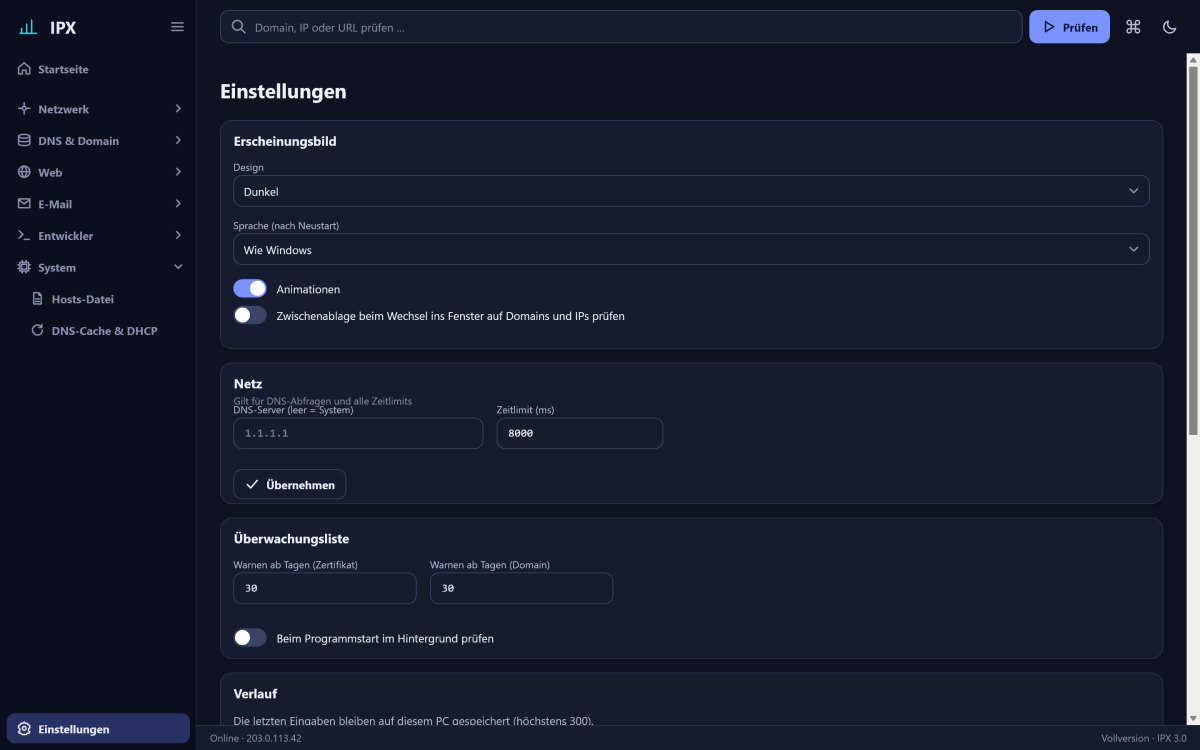Click the System chip icon
The image size is (1200, 750).
(x=24, y=267)
